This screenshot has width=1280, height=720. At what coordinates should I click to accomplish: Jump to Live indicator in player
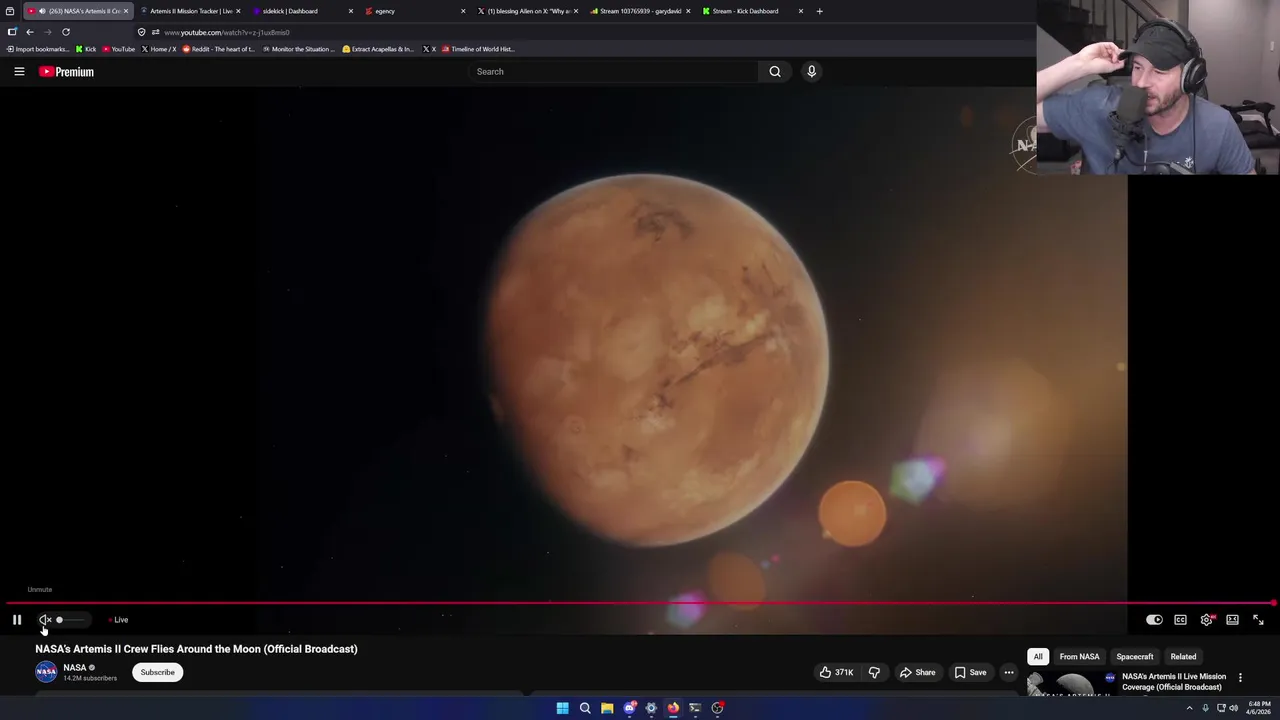coord(119,620)
